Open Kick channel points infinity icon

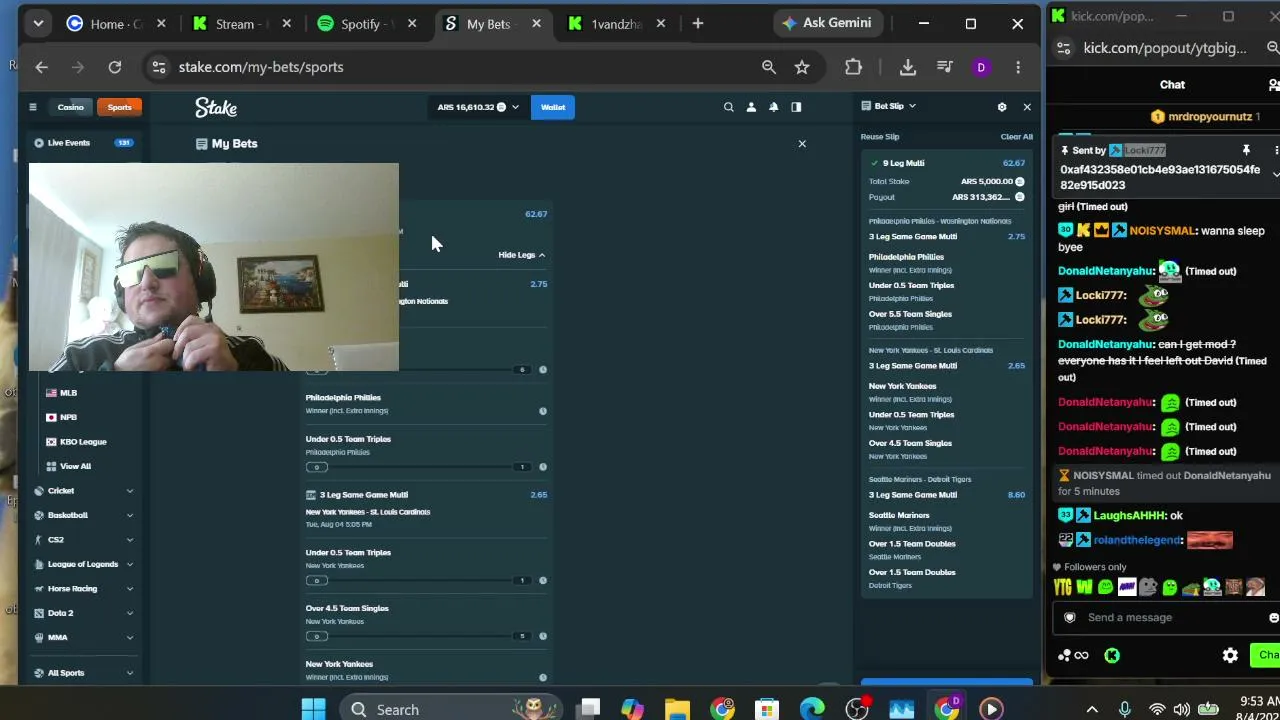tap(1081, 656)
